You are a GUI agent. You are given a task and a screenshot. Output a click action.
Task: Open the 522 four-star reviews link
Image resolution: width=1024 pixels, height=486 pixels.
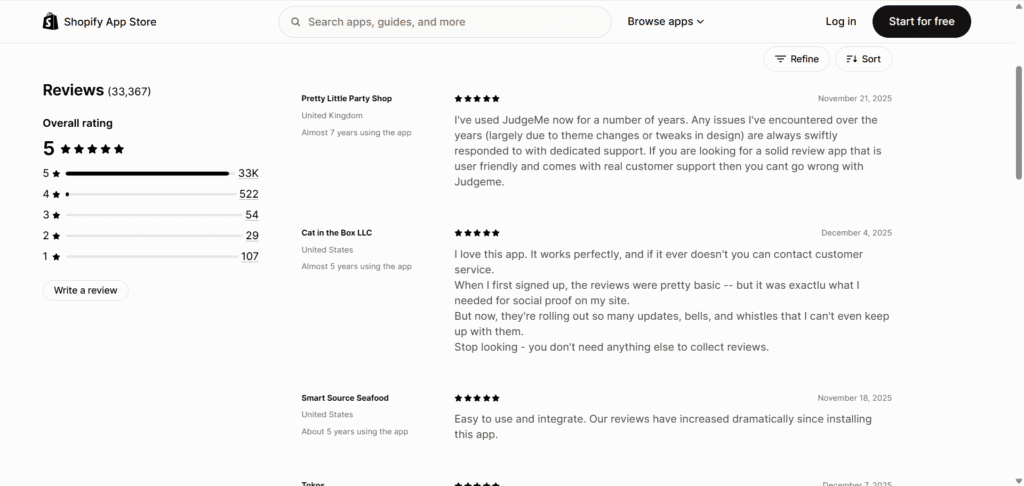[249, 194]
